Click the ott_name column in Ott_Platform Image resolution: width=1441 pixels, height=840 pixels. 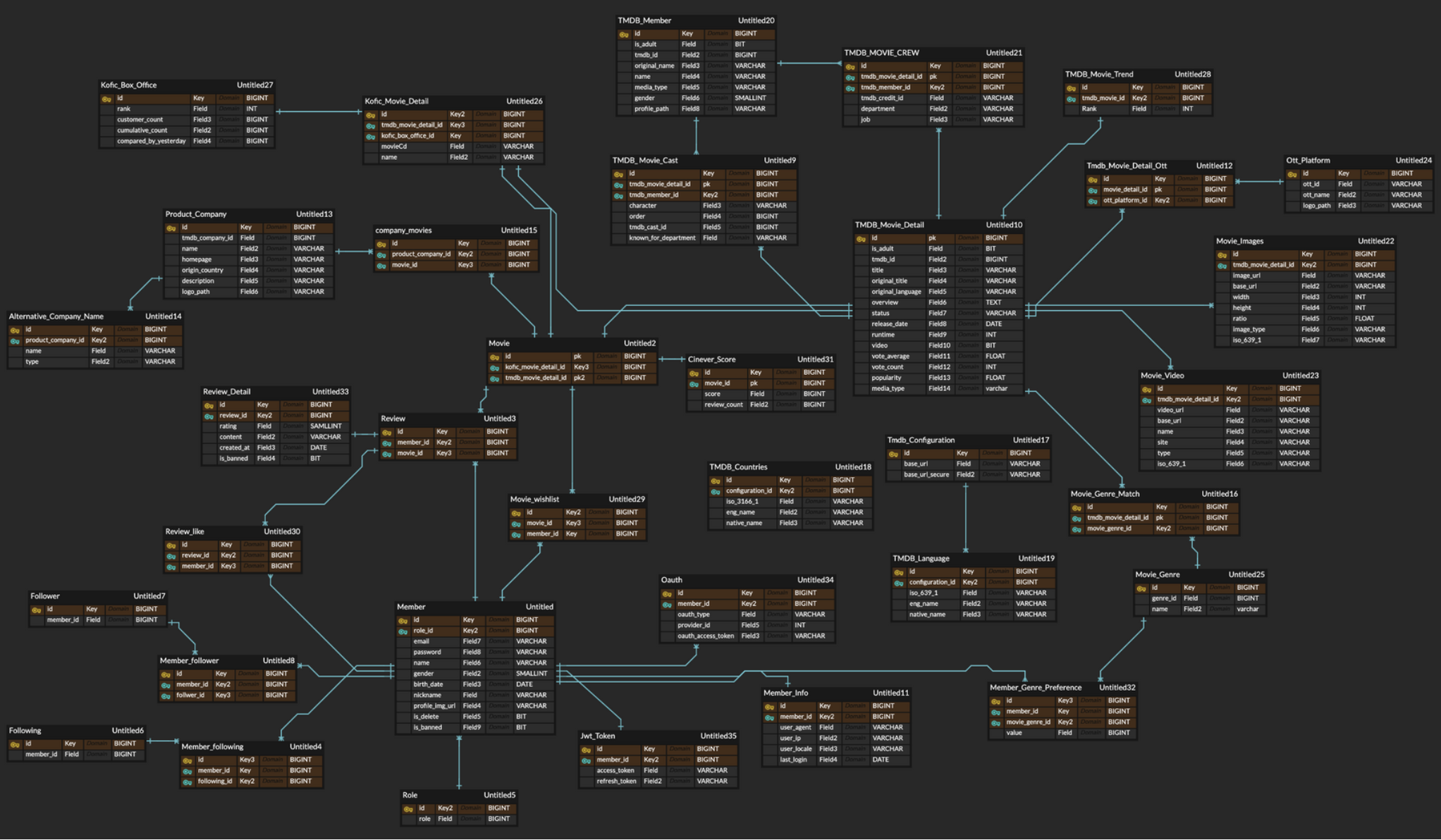[x=1316, y=195]
